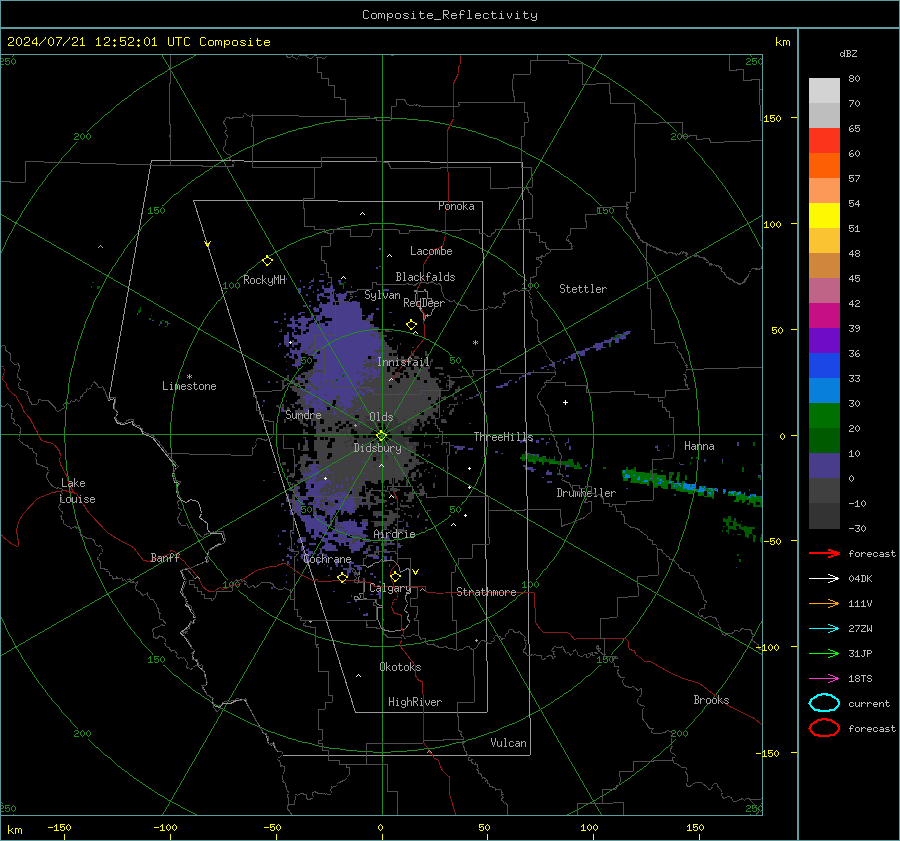
Task: Click the Airdrie city label
Action: pyautogui.click(x=394, y=534)
